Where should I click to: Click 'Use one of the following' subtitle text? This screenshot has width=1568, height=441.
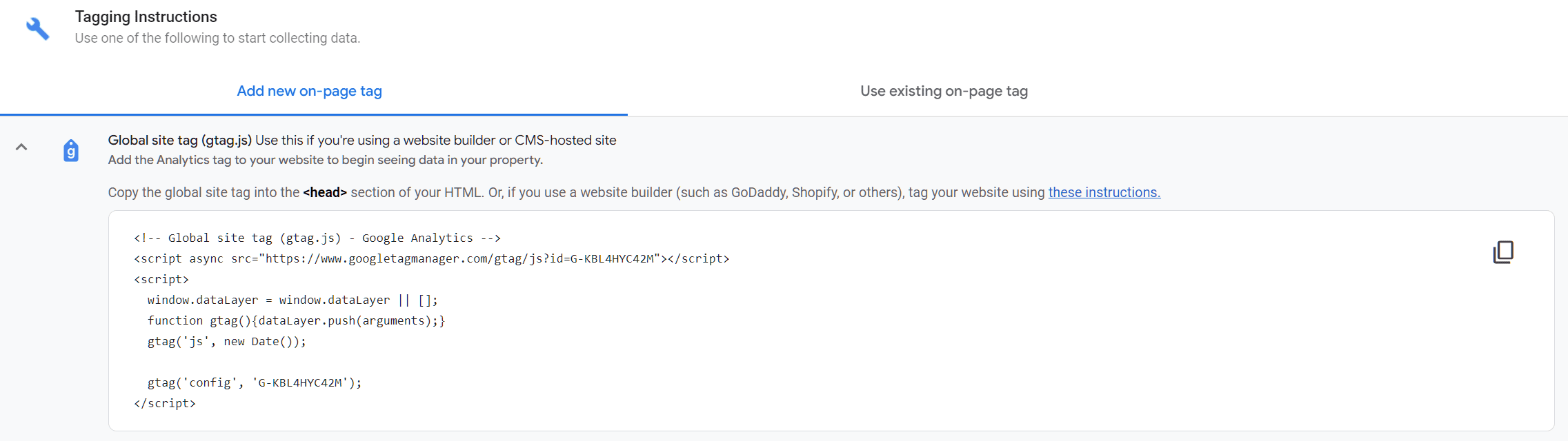point(217,38)
